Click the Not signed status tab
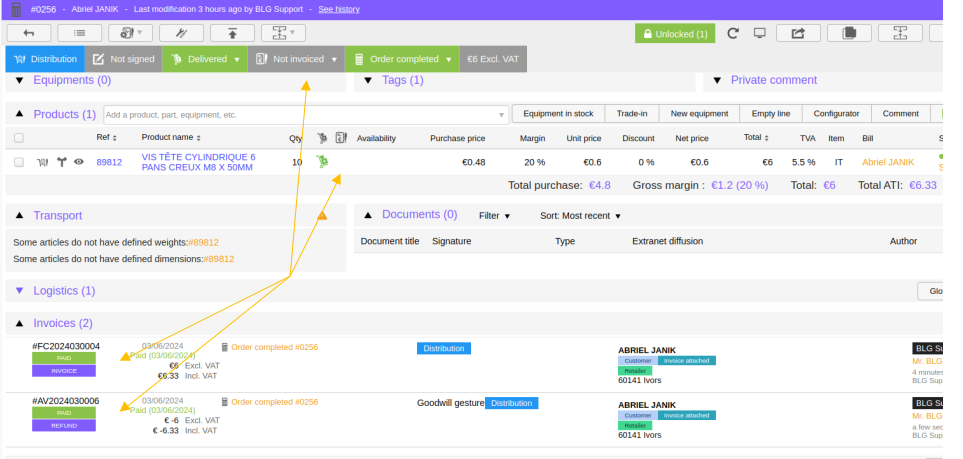The height and width of the screenshot is (459, 963). (x=123, y=59)
